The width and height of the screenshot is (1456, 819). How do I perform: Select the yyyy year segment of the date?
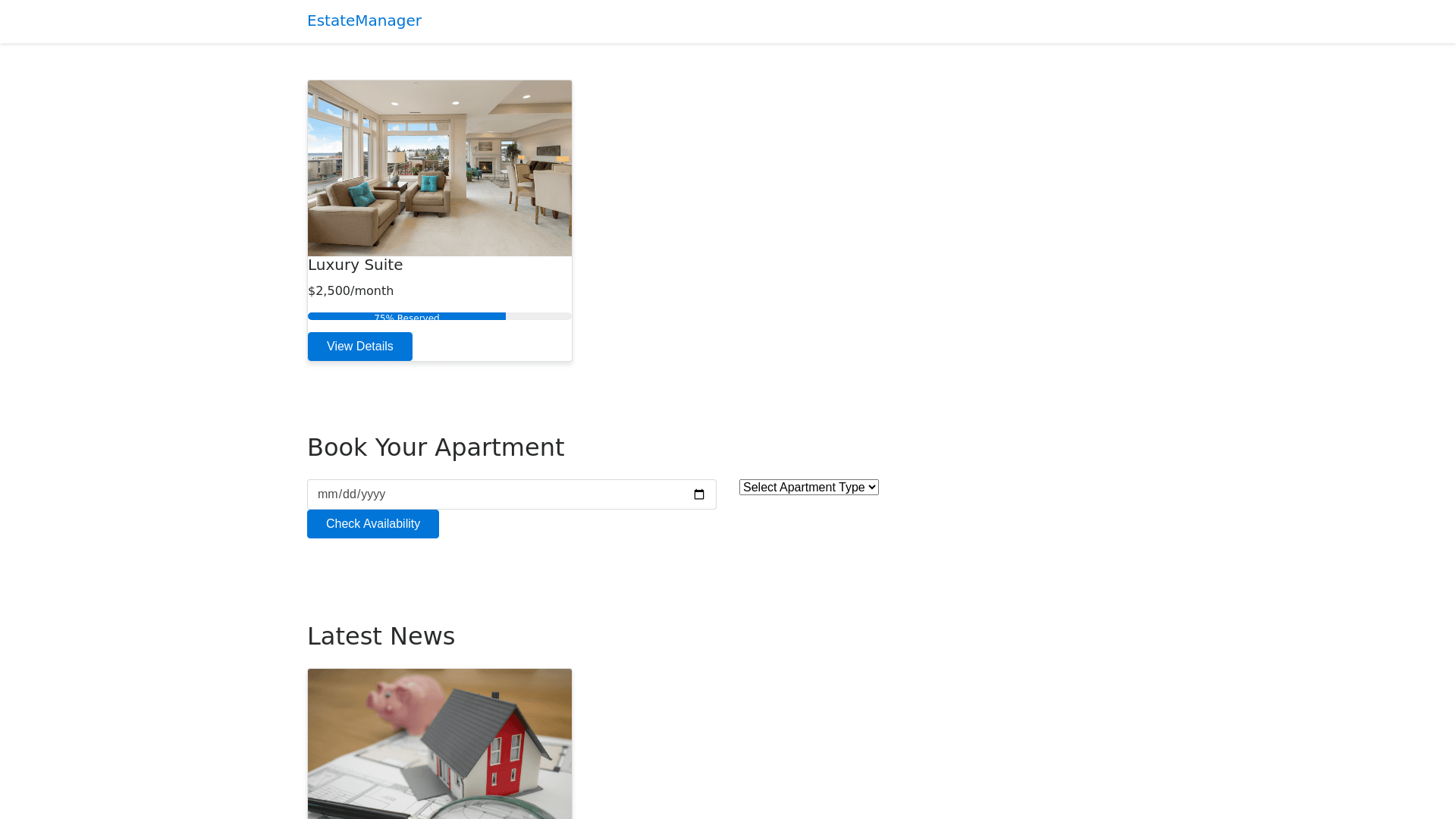372,494
